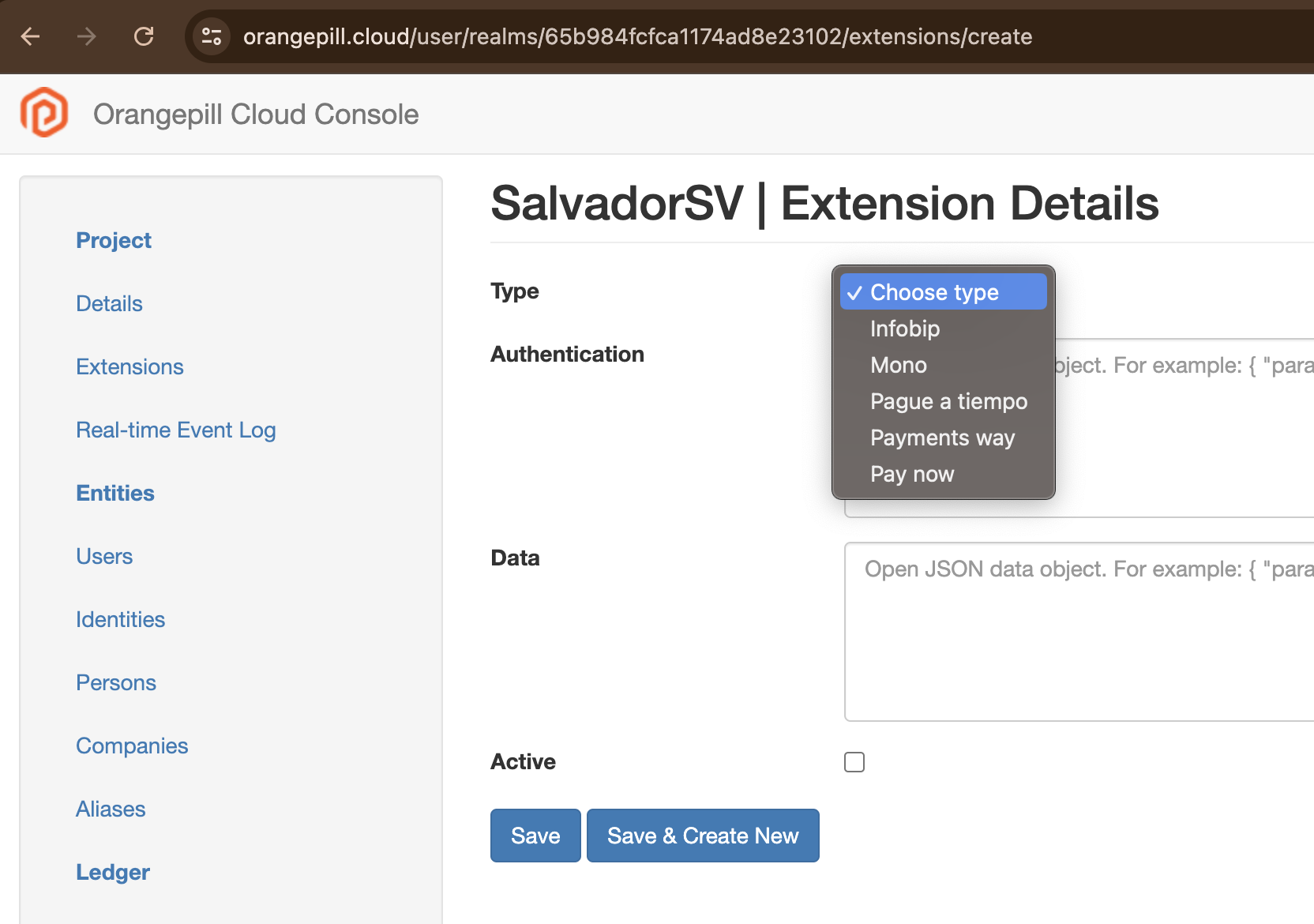Pick Pague a tiempo option
This screenshot has width=1314, height=924.
point(948,401)
